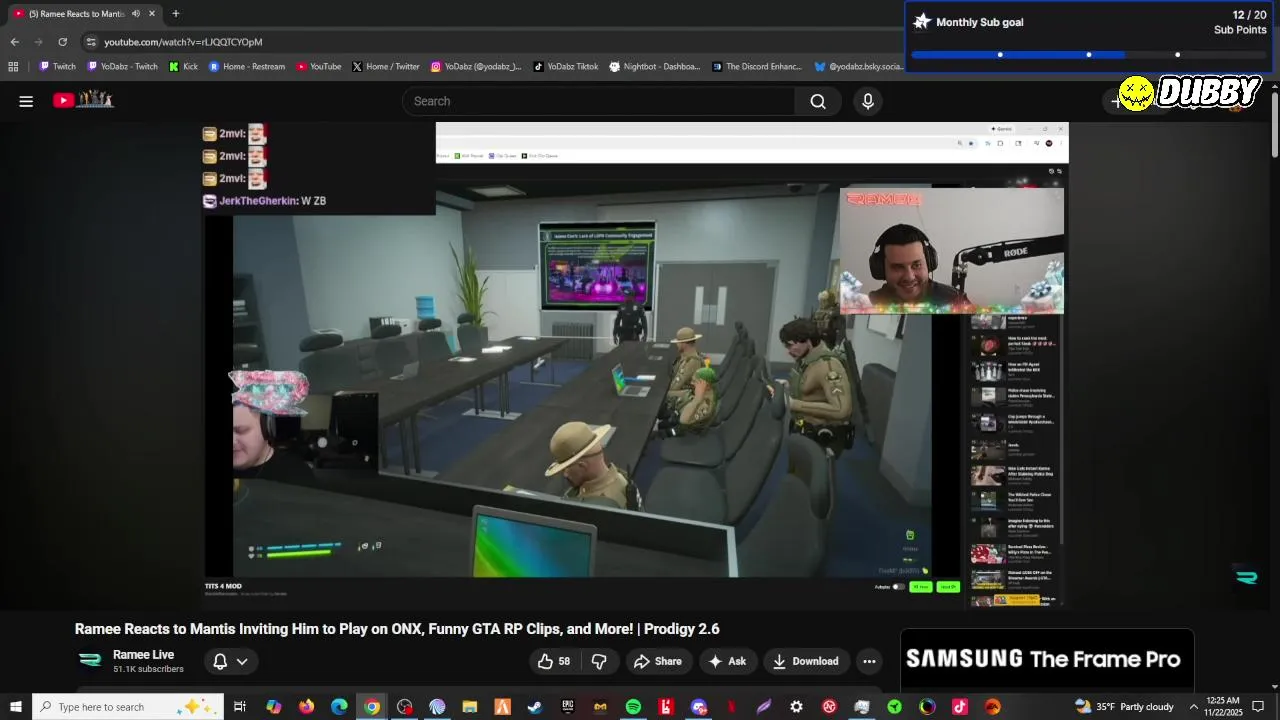
Task: Open weather widget showing 35°F Partly cloudy
Action: point(1124,707)
